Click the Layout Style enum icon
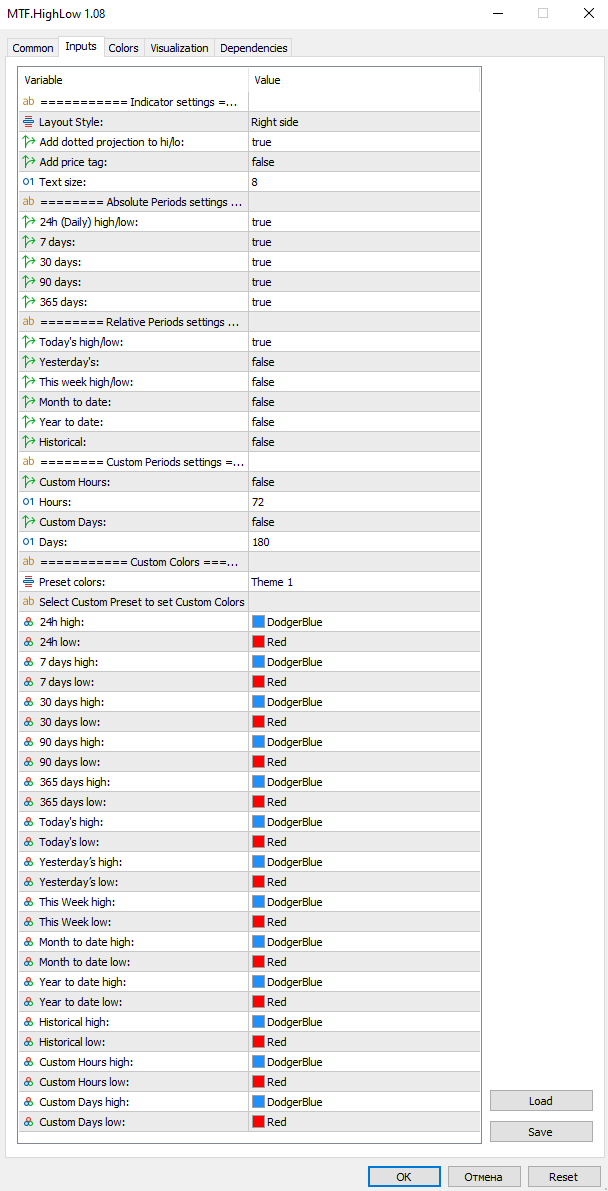 (28, 122)
